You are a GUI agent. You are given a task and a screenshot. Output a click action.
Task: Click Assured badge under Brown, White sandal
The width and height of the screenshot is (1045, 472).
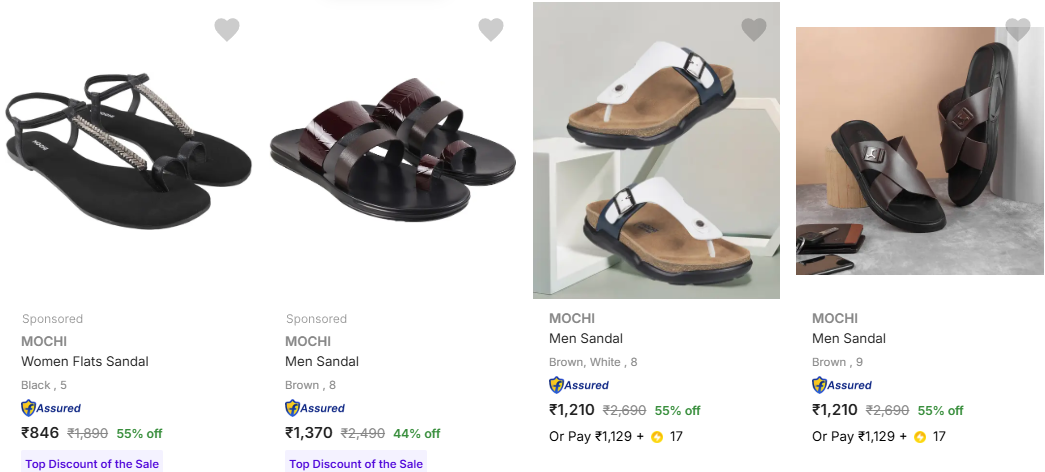(x=579, y=385)
